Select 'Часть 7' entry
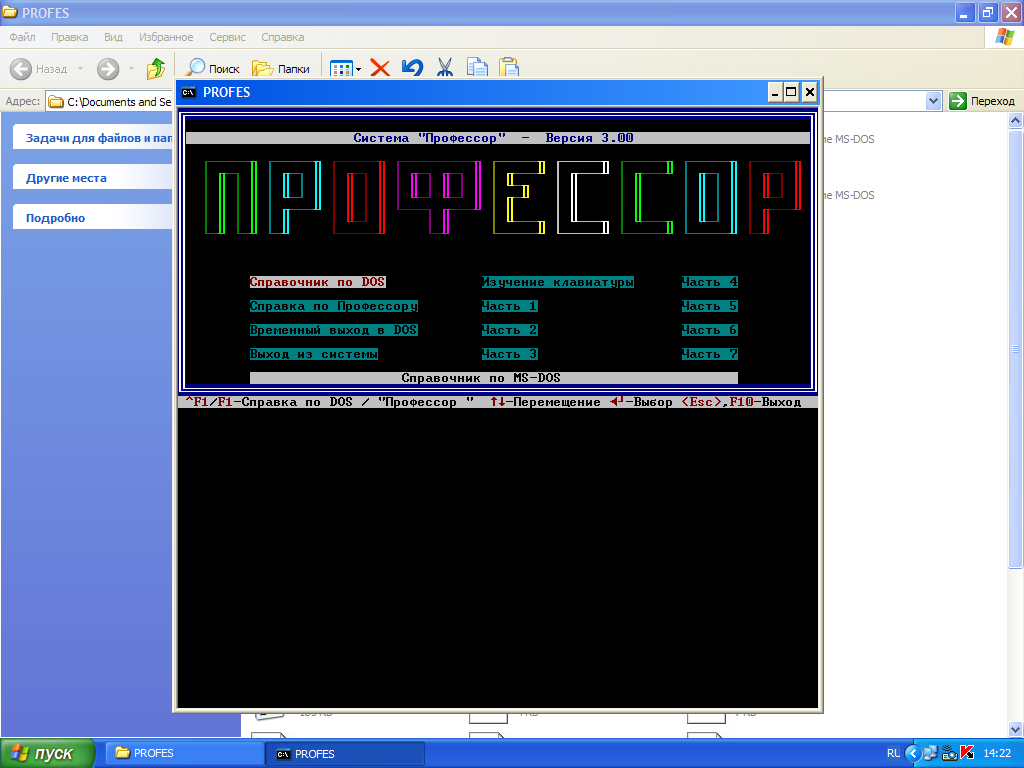This screenshot has width=1024, height=768. pyautogui.click(x=710, y=354)
